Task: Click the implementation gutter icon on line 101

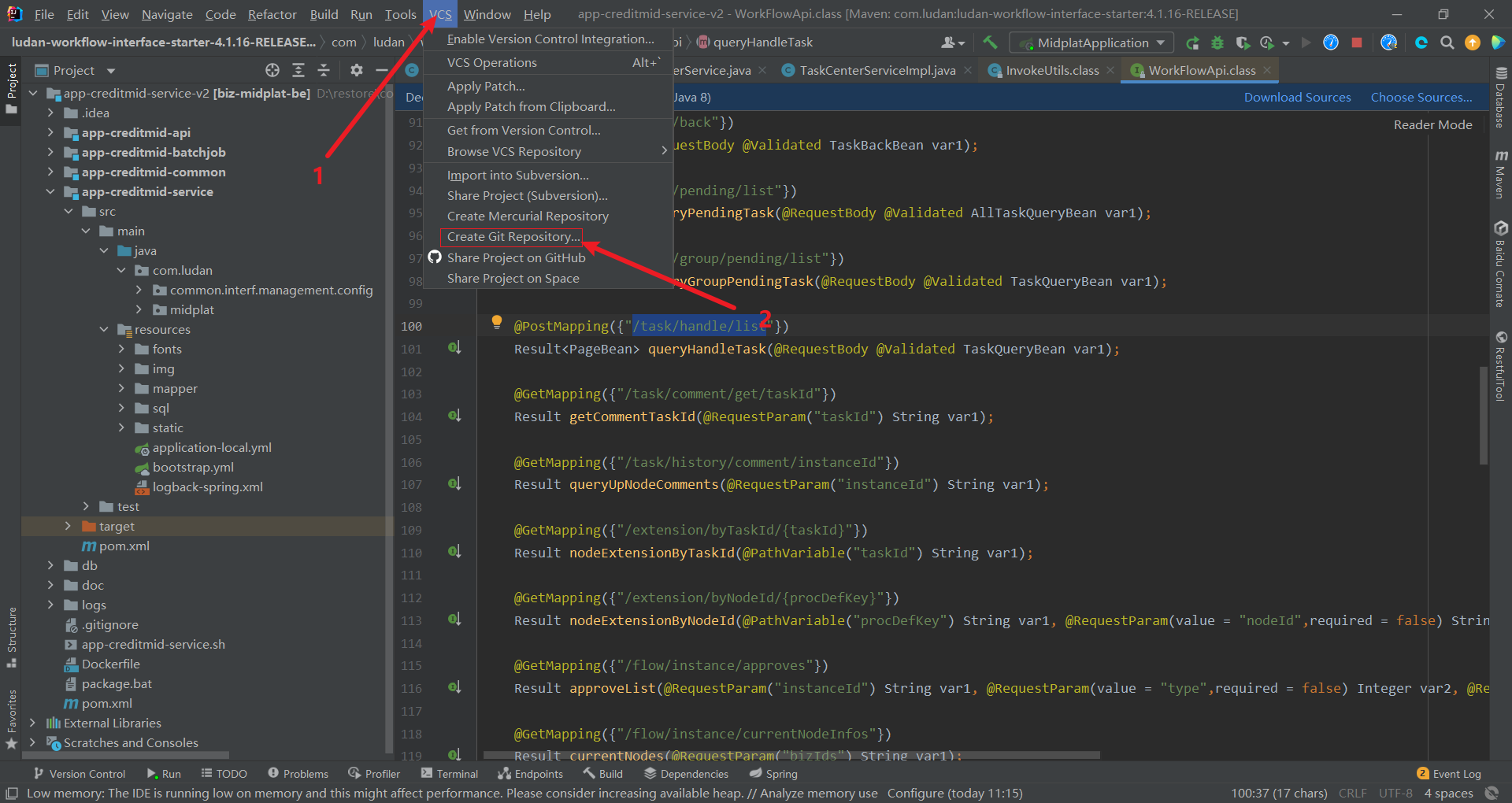Action: click(x=454, y=347)
